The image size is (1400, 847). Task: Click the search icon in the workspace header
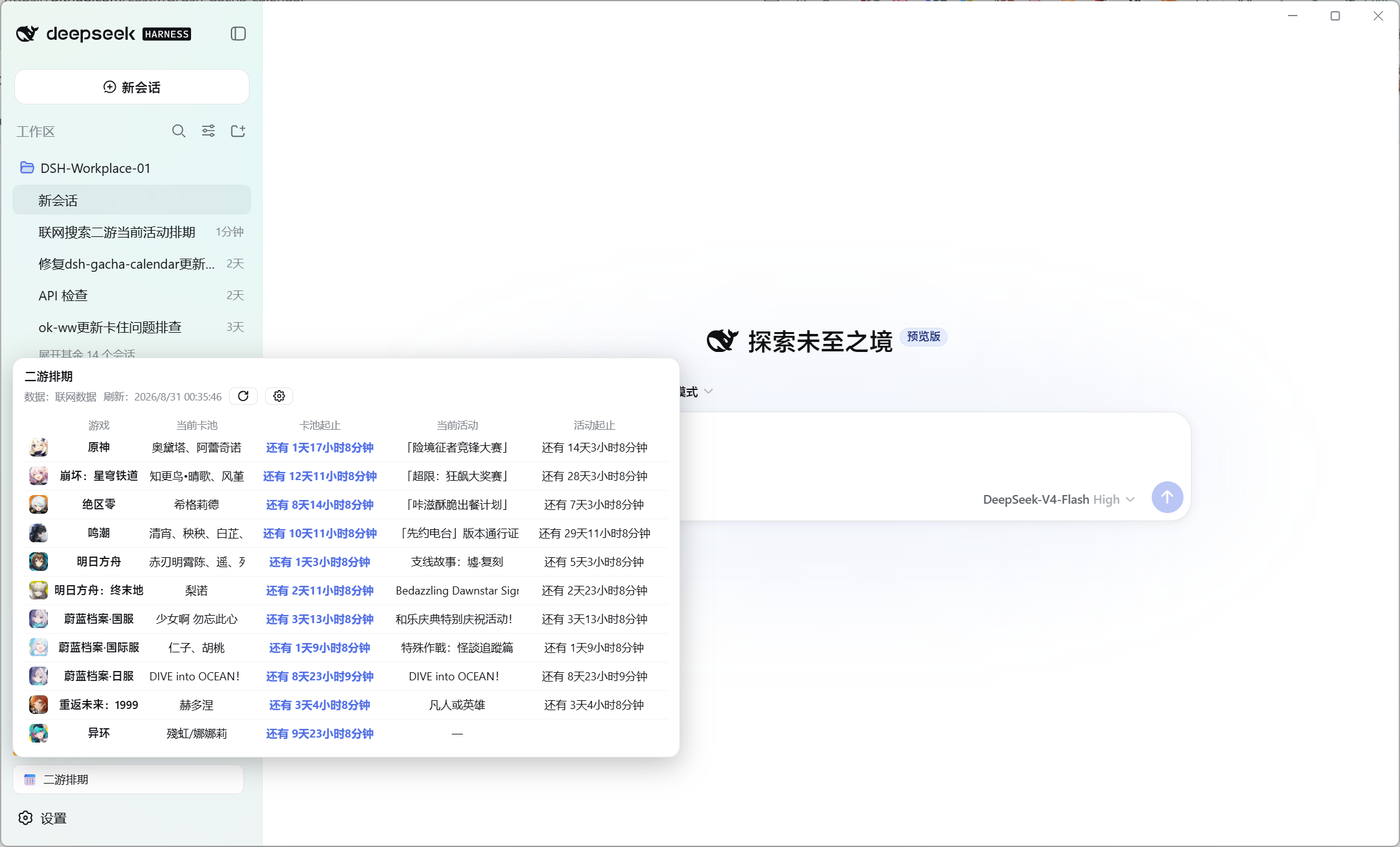point(179,131)
